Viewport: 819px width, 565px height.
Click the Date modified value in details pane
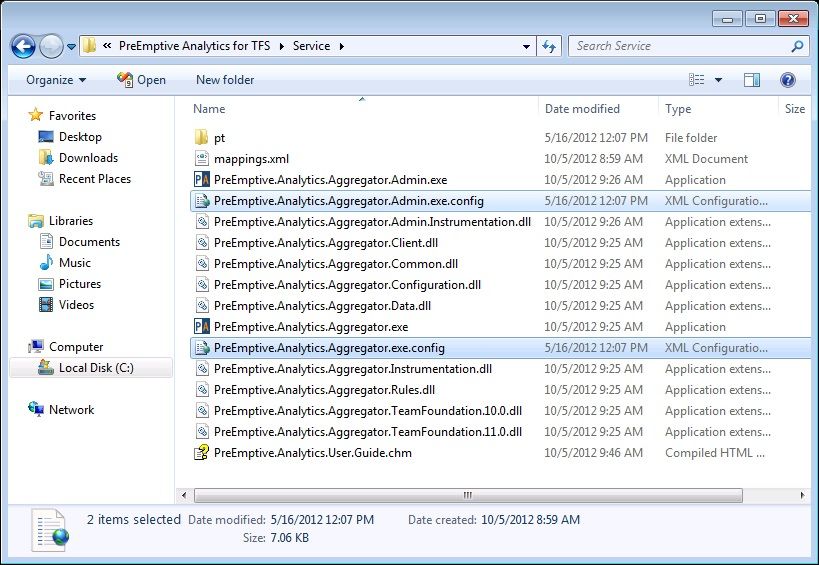point(322,520)
